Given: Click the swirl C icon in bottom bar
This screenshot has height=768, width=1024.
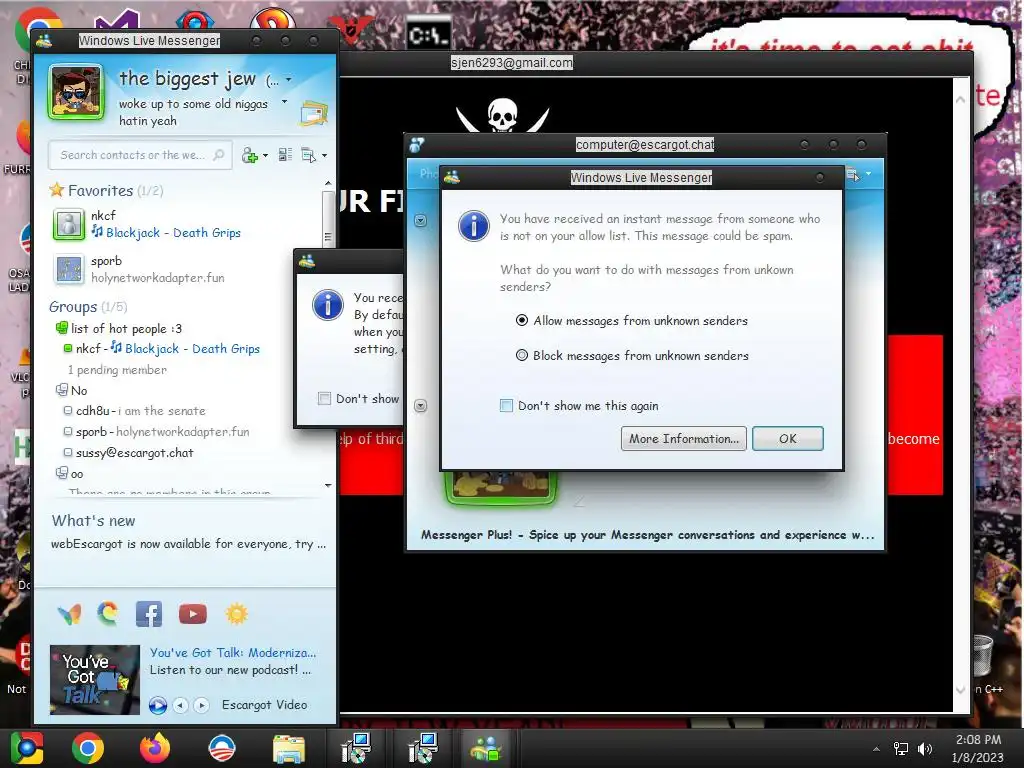Looking at the screenshot, I should coord(108,613).
